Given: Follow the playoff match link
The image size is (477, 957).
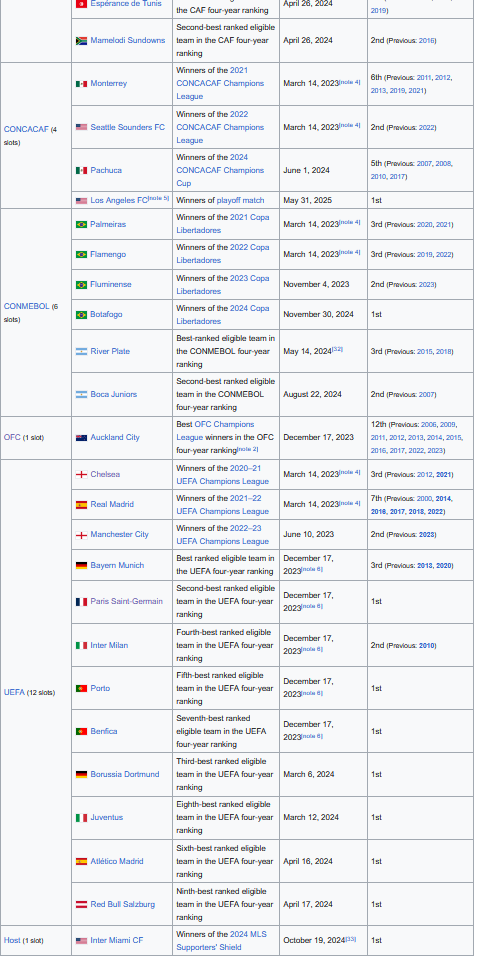Looking at the screenshot, I should (x=240, y=200).
